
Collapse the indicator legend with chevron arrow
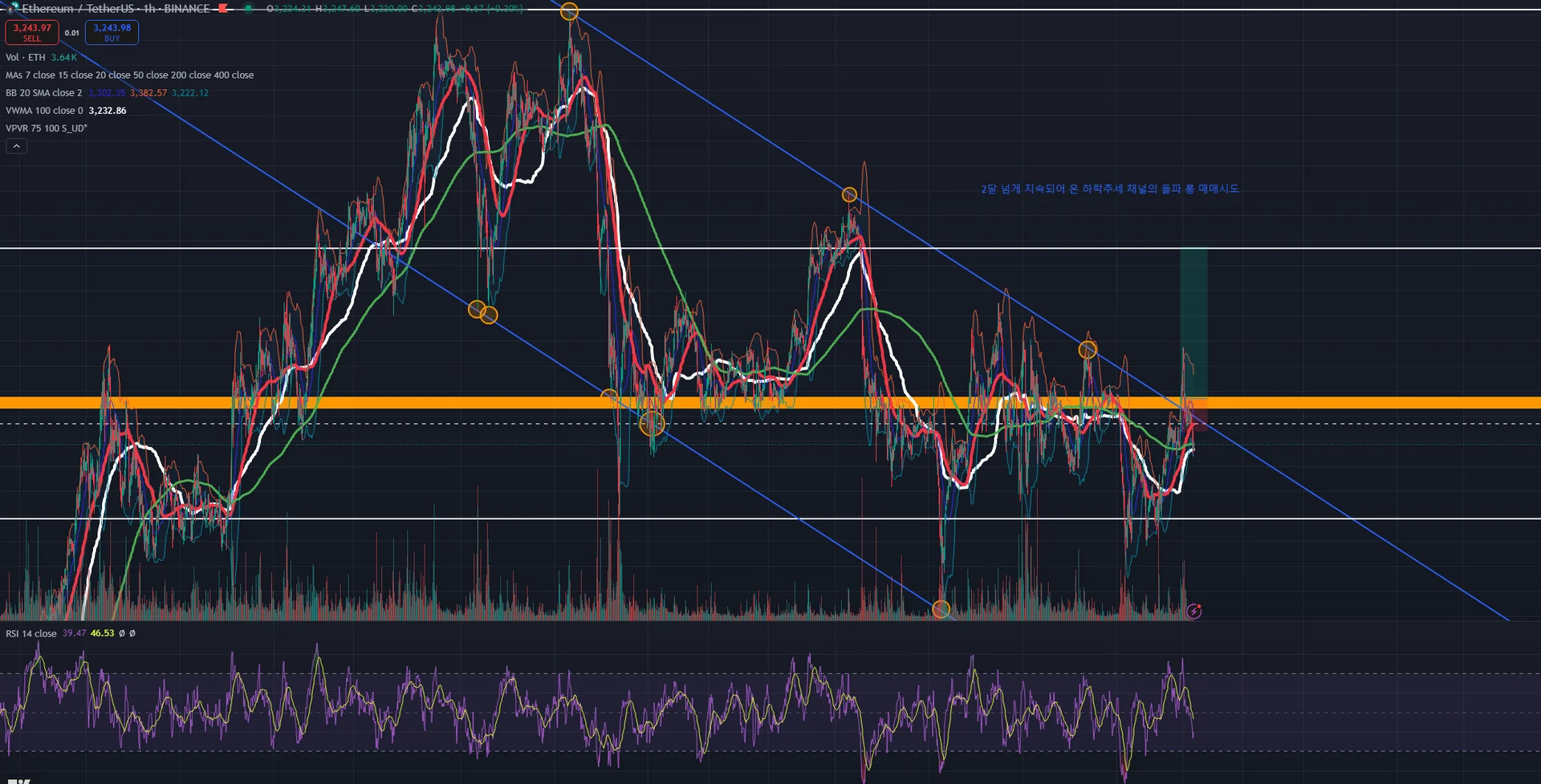pyautogui.click(x=16, y=146)
